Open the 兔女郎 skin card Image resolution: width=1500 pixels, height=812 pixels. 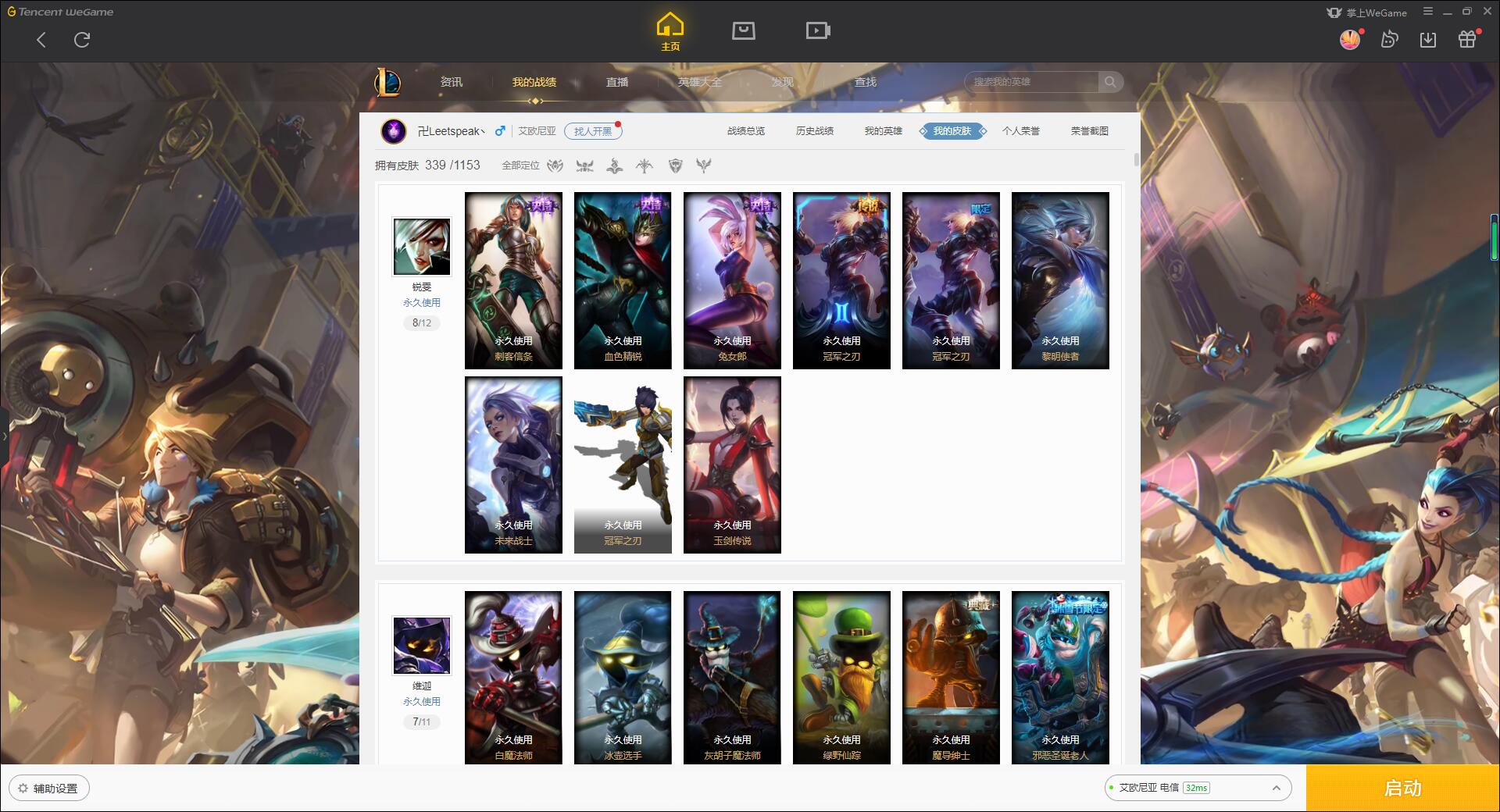(x=732, y=280)
